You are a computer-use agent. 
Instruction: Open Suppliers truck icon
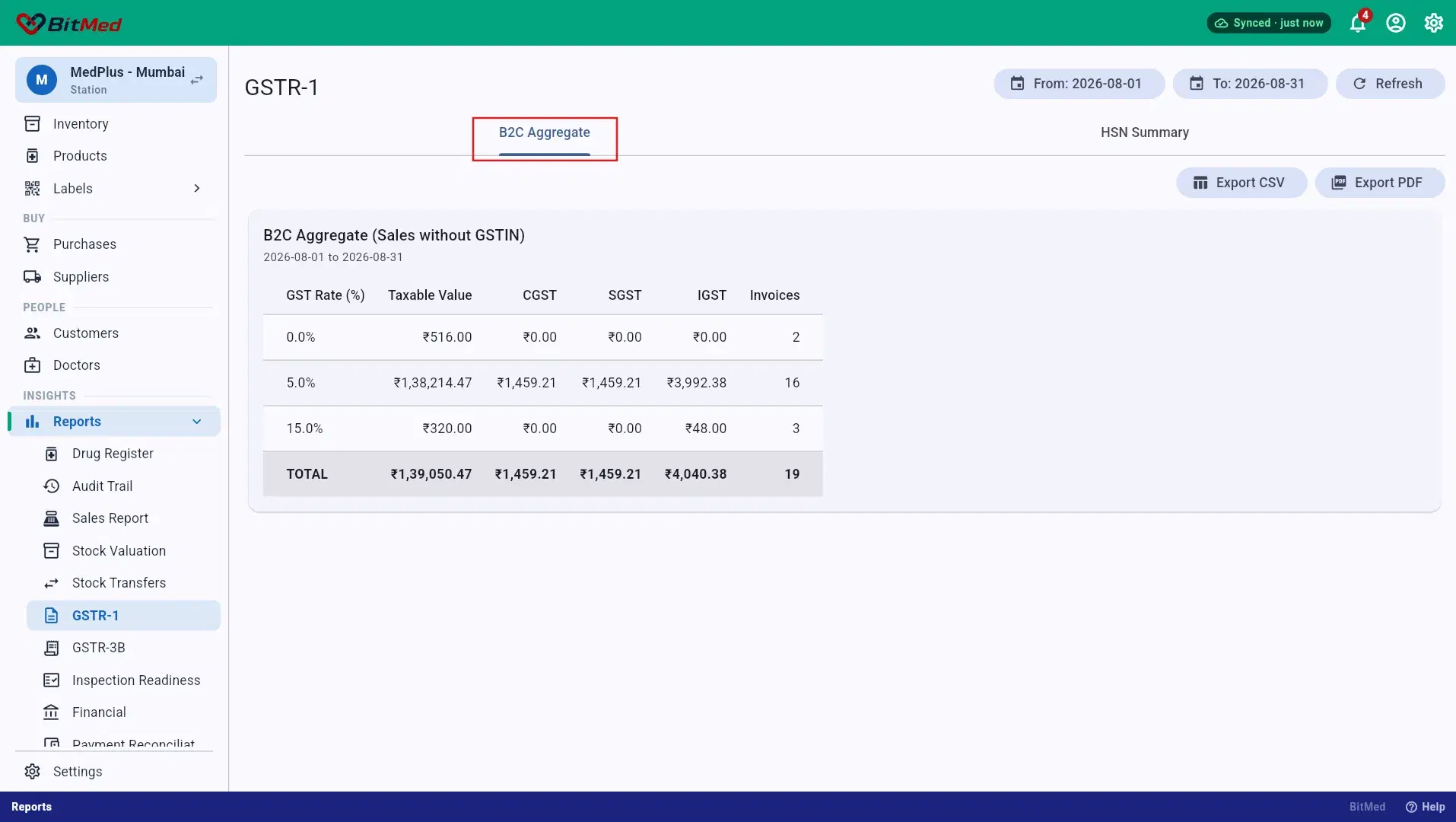point(32,277)
